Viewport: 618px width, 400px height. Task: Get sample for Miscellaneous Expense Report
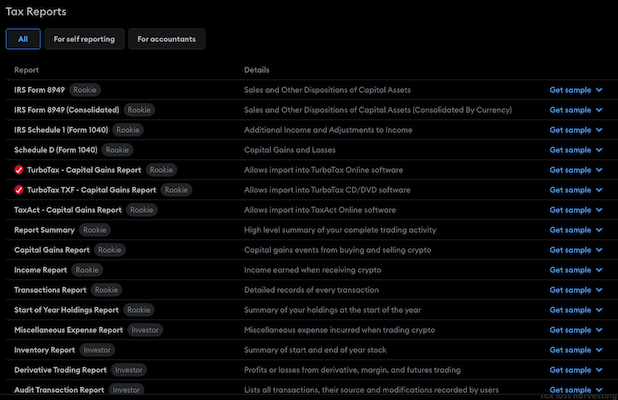coord(570,330)
